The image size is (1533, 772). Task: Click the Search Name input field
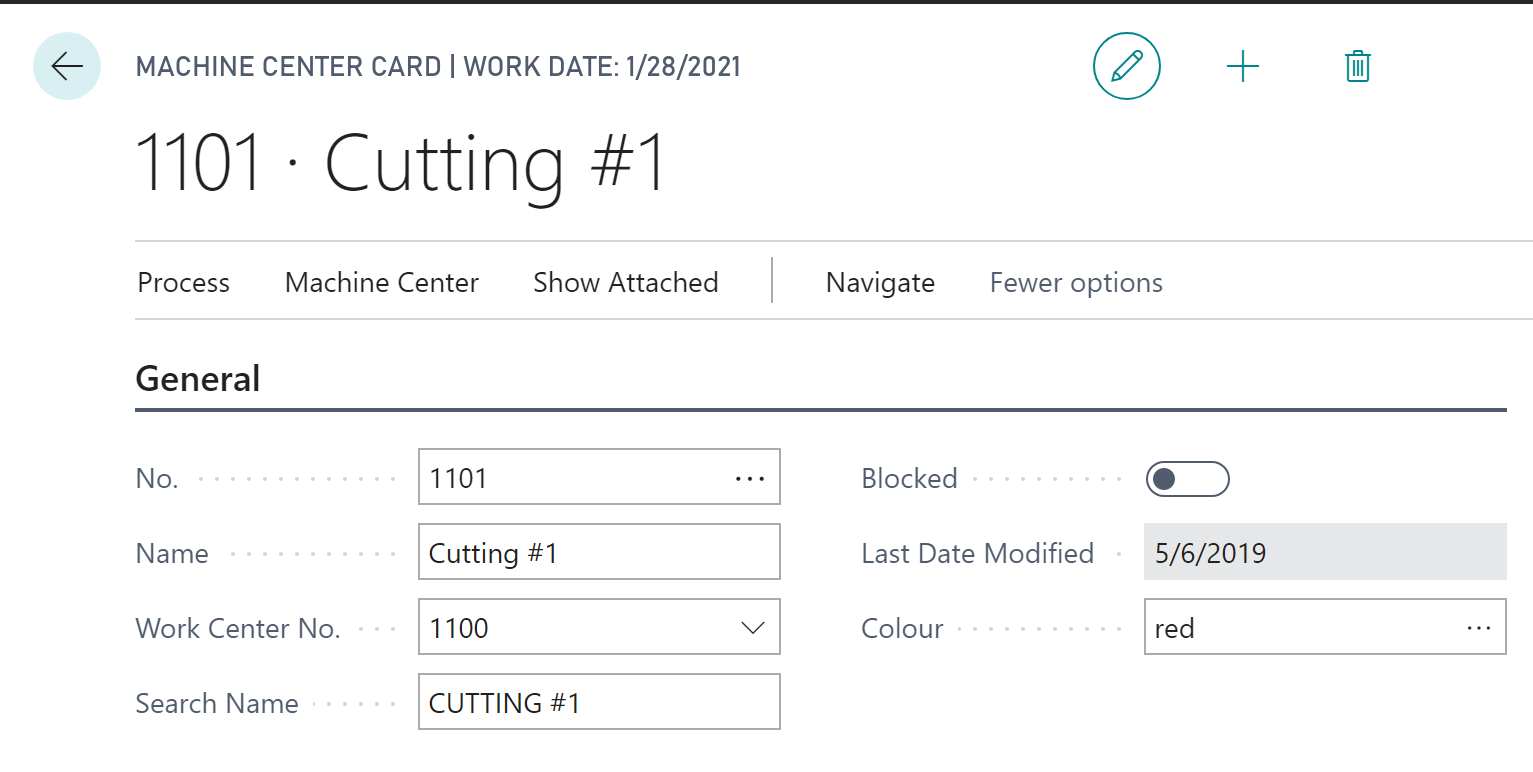(x=599, y=702)
